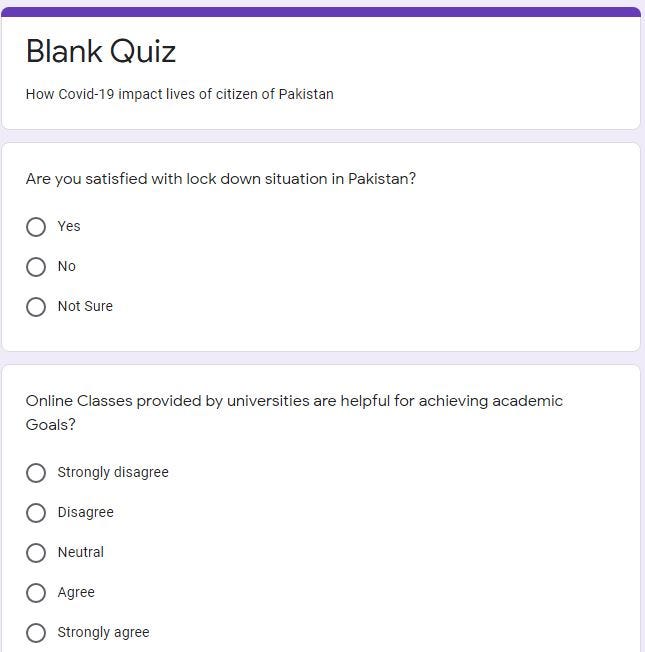
Task: Click the Not Sure label text
Action: pyautogui.click(x=85, y=306)
